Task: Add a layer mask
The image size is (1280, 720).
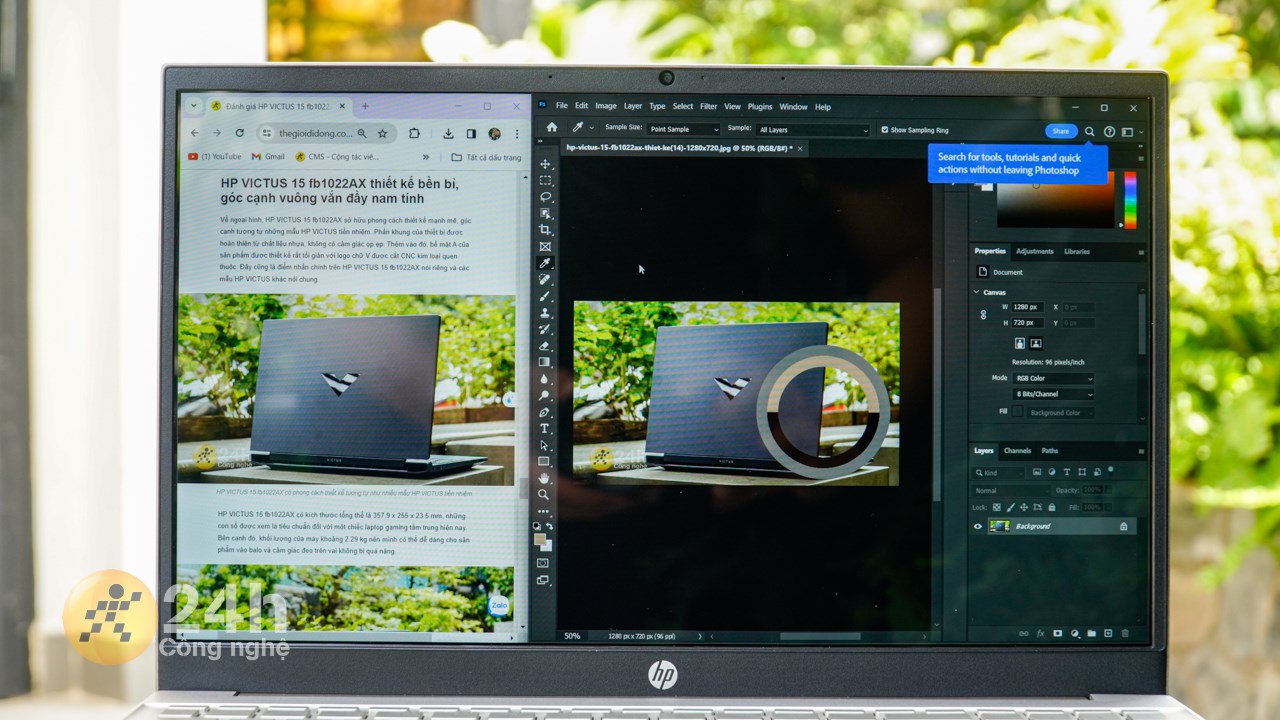Action: click(1058, 633)
